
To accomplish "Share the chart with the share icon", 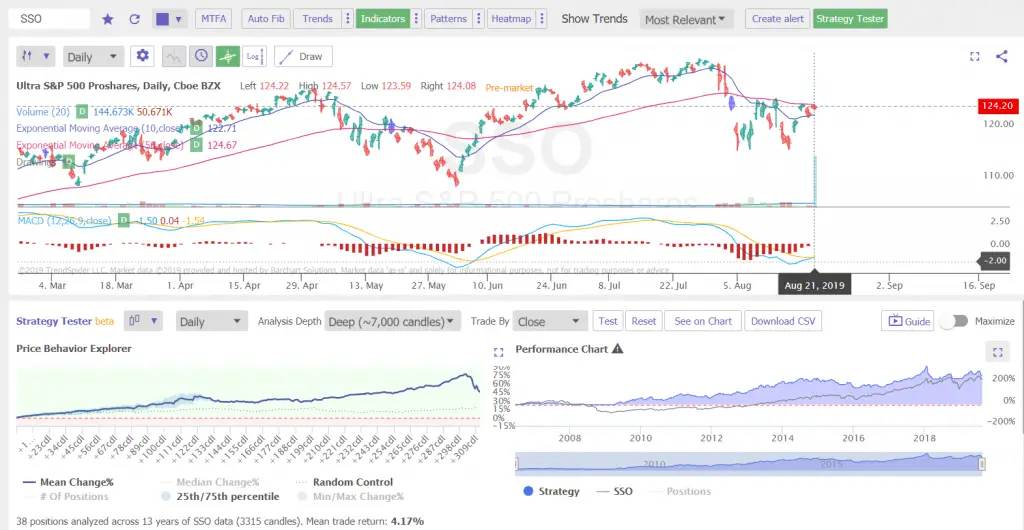I will (1001, 56).
